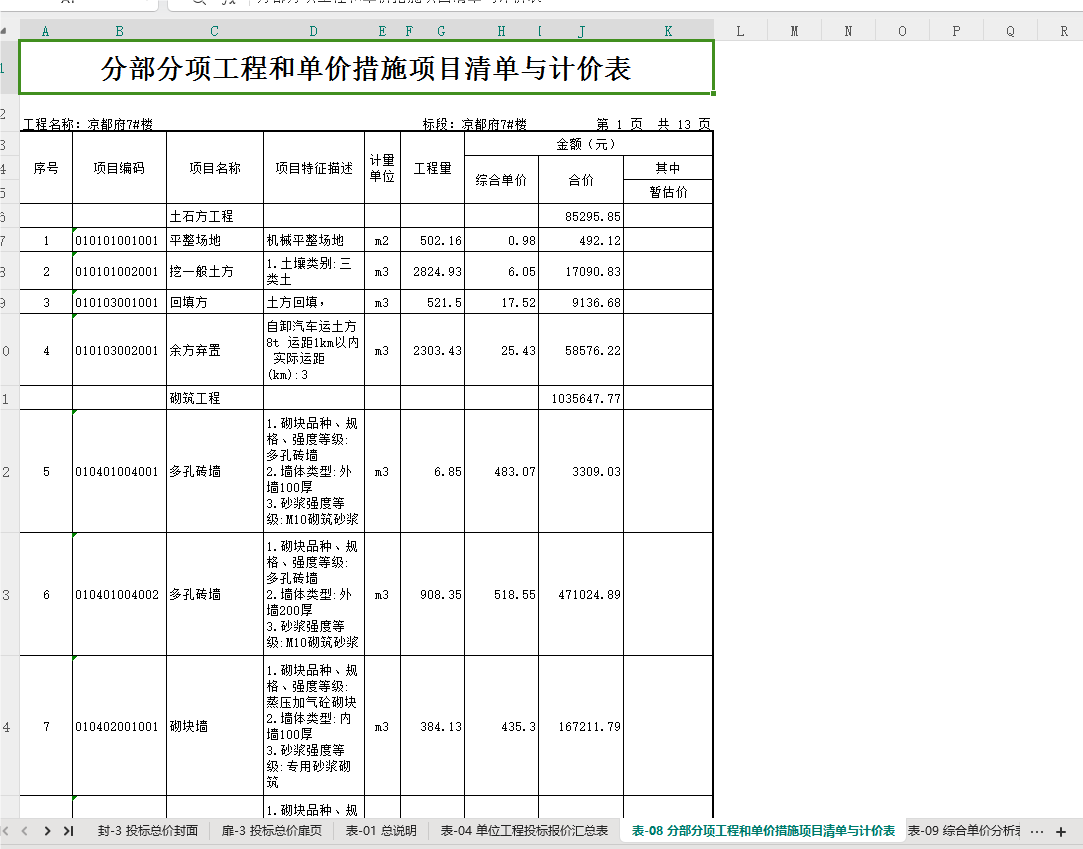
Task: Jump to the last sheet with navigation arrow
Action: click(x=68, y=831)
